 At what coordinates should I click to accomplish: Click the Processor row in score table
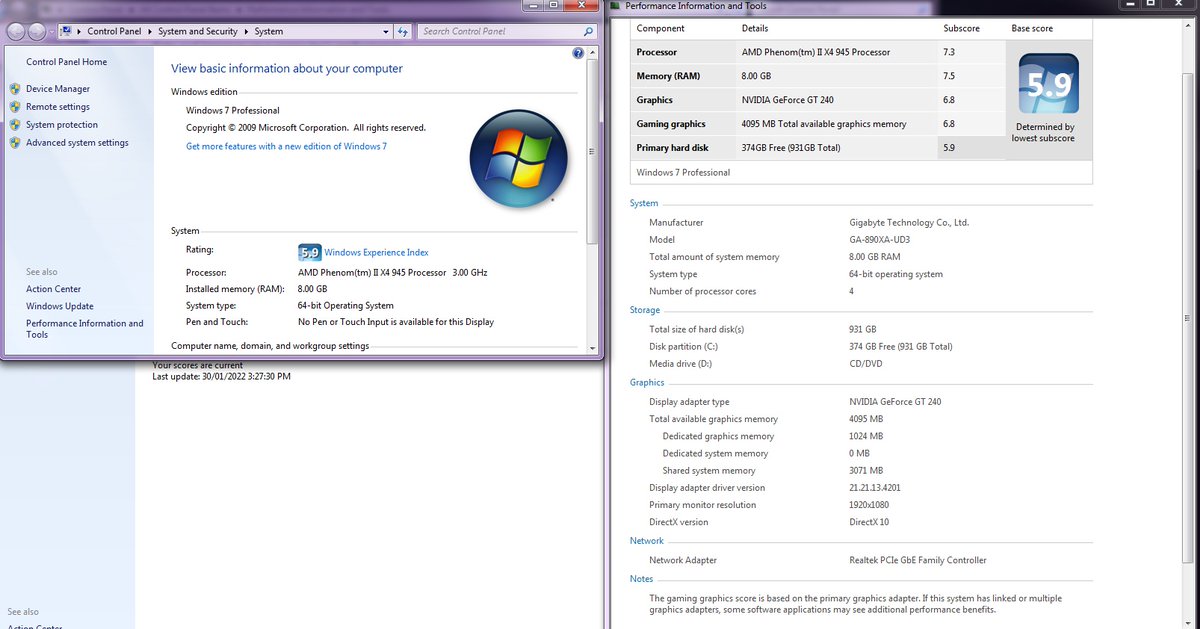(x=819, y=52)
